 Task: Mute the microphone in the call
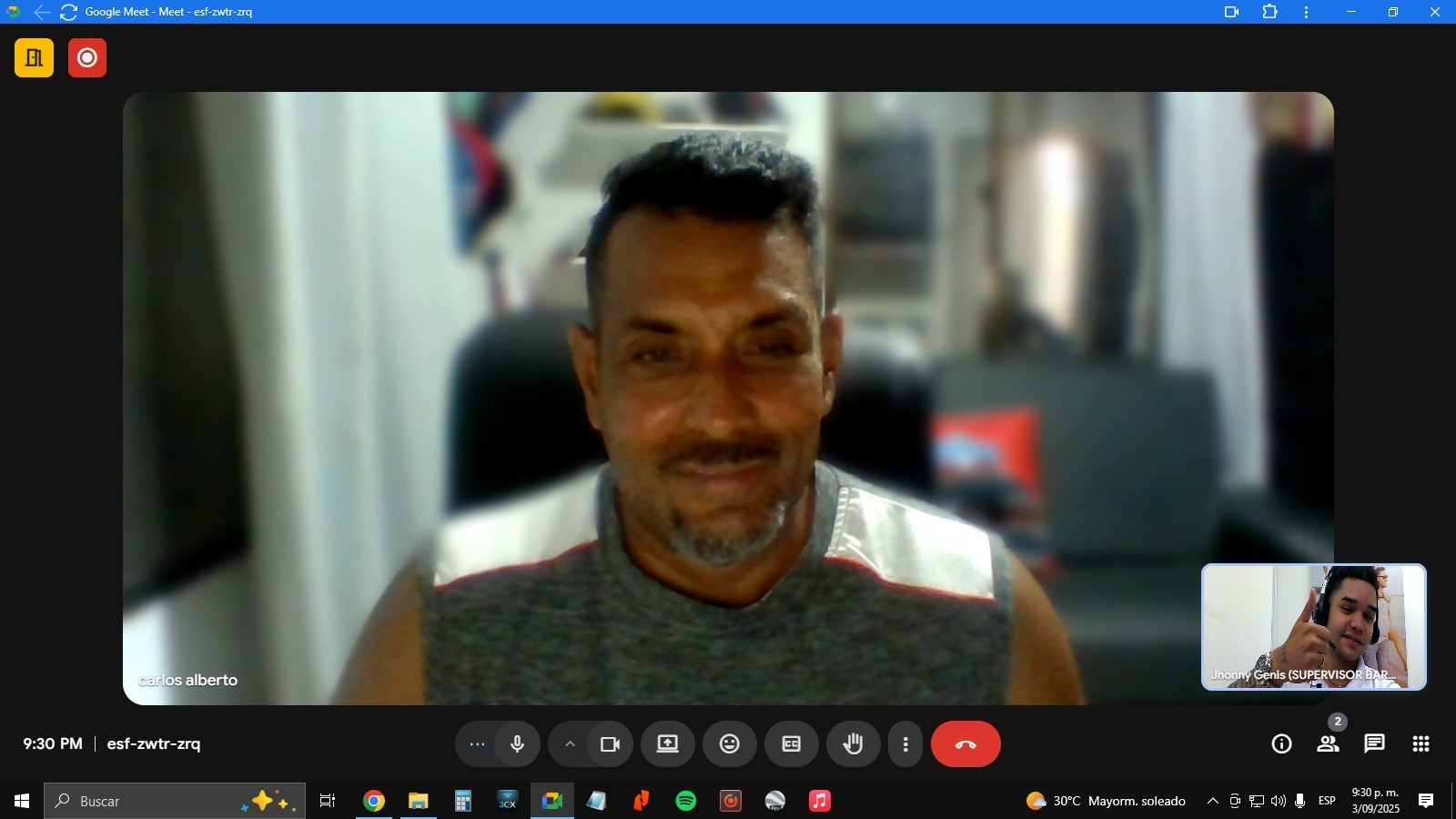click(x=517, y=744)
